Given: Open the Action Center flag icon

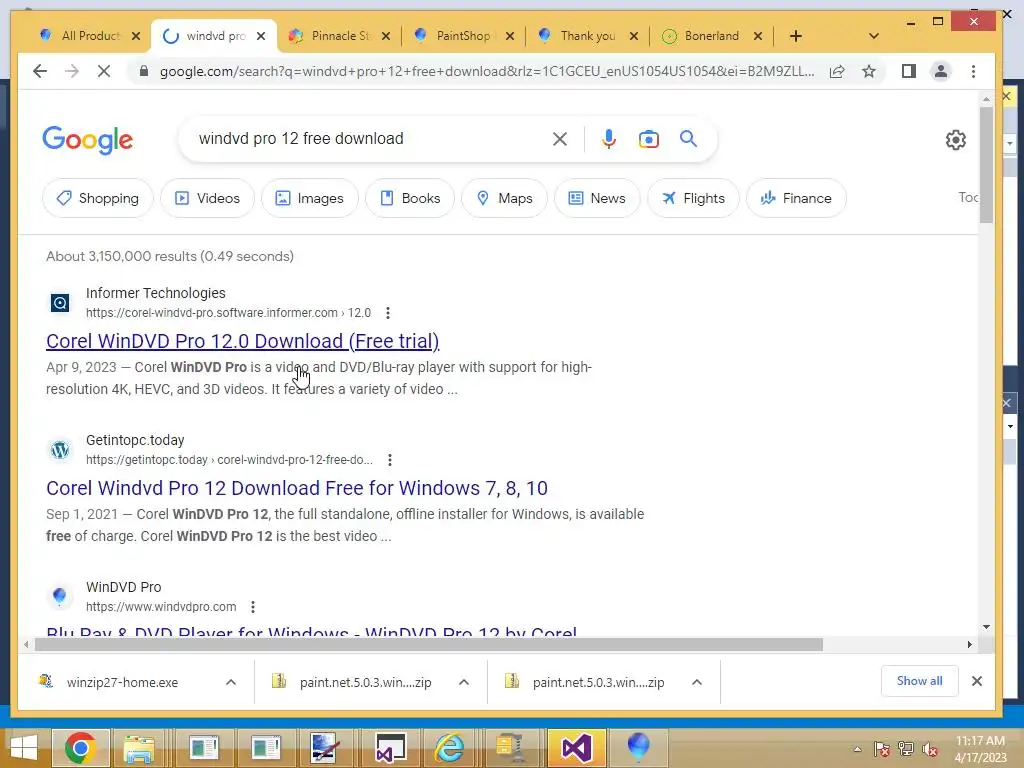Looking at the screenshot, I should 882,749.
